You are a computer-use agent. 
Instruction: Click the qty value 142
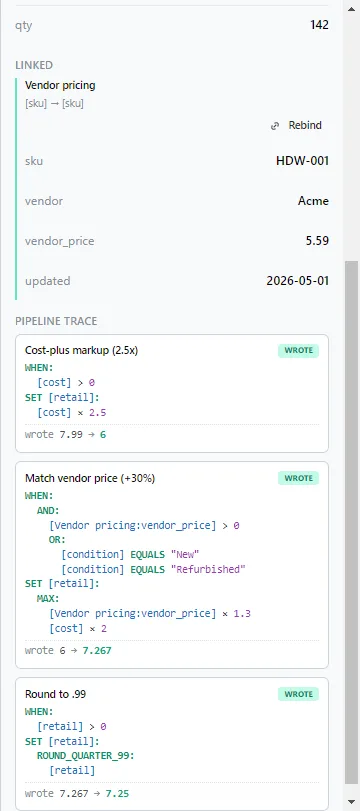click(319, 25)
